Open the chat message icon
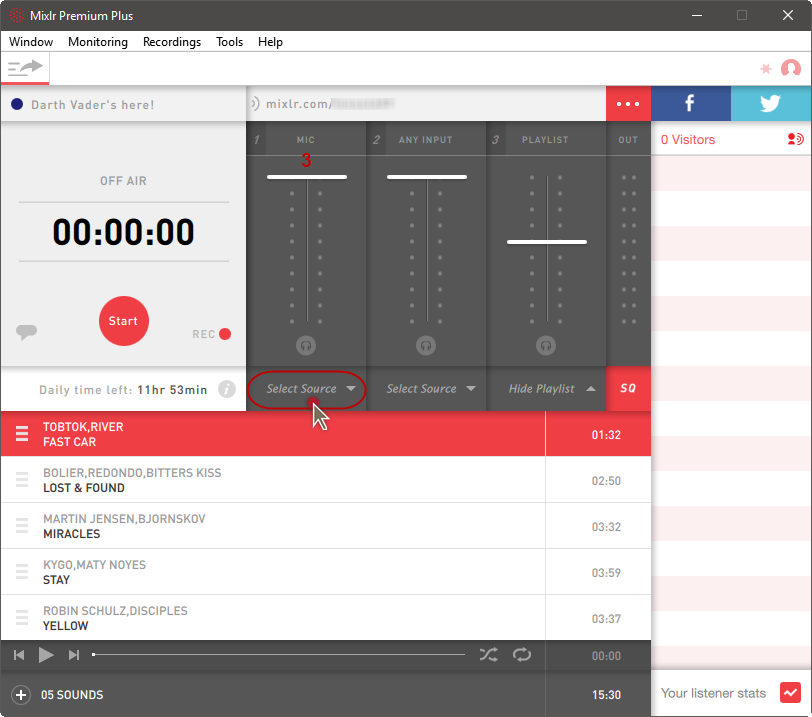The height and width of the screenshot is (717, 812). coord(27,333)
